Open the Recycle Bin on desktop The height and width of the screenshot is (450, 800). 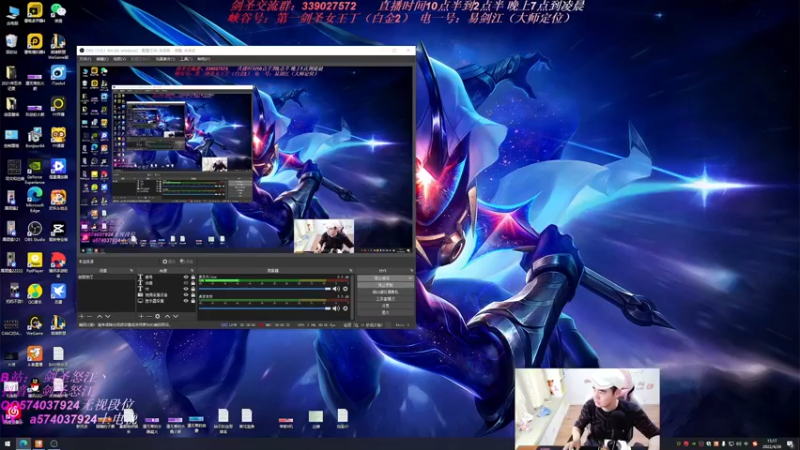[x=11, y=44]
